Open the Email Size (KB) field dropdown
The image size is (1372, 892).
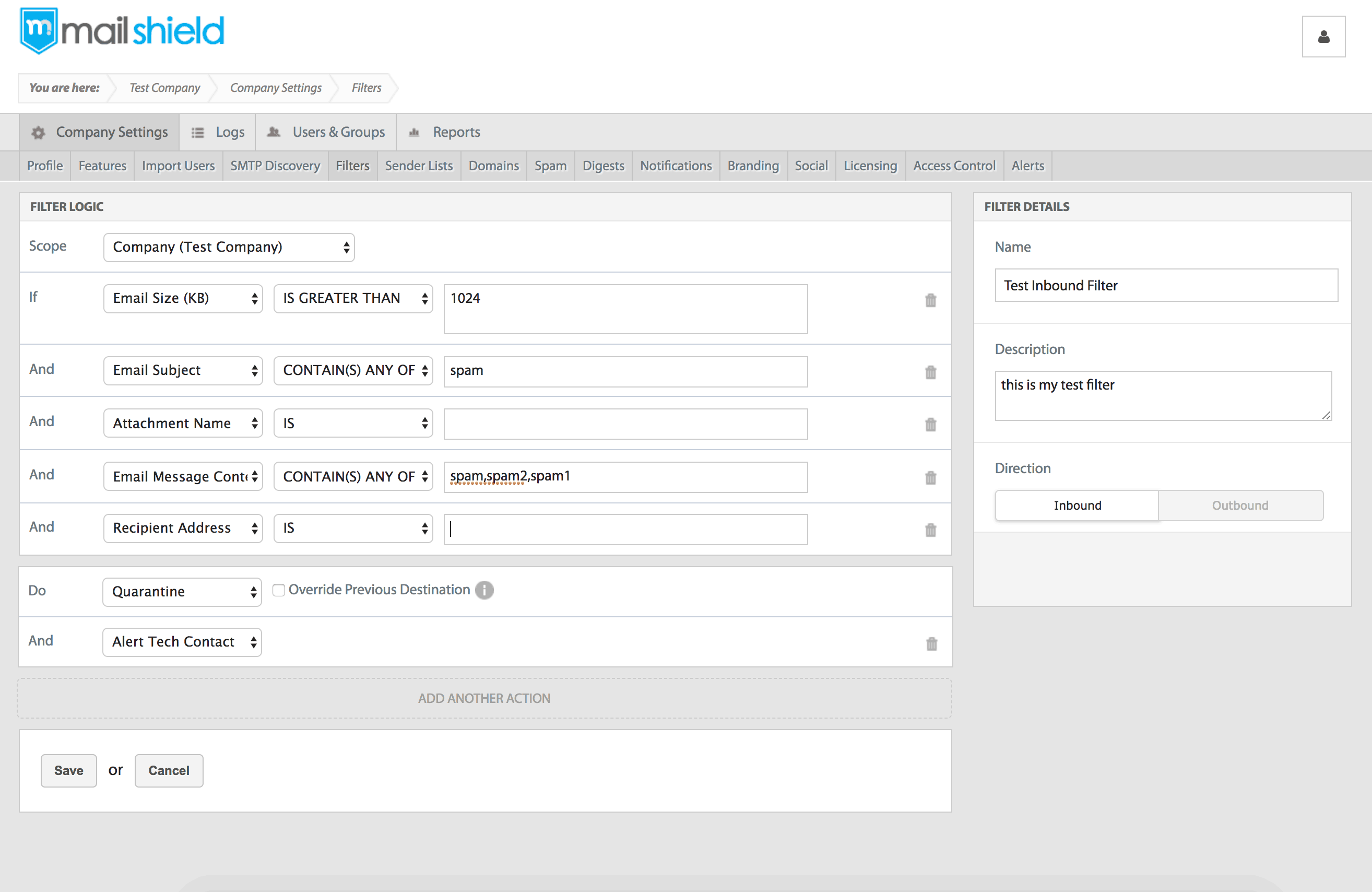[183, 298]
